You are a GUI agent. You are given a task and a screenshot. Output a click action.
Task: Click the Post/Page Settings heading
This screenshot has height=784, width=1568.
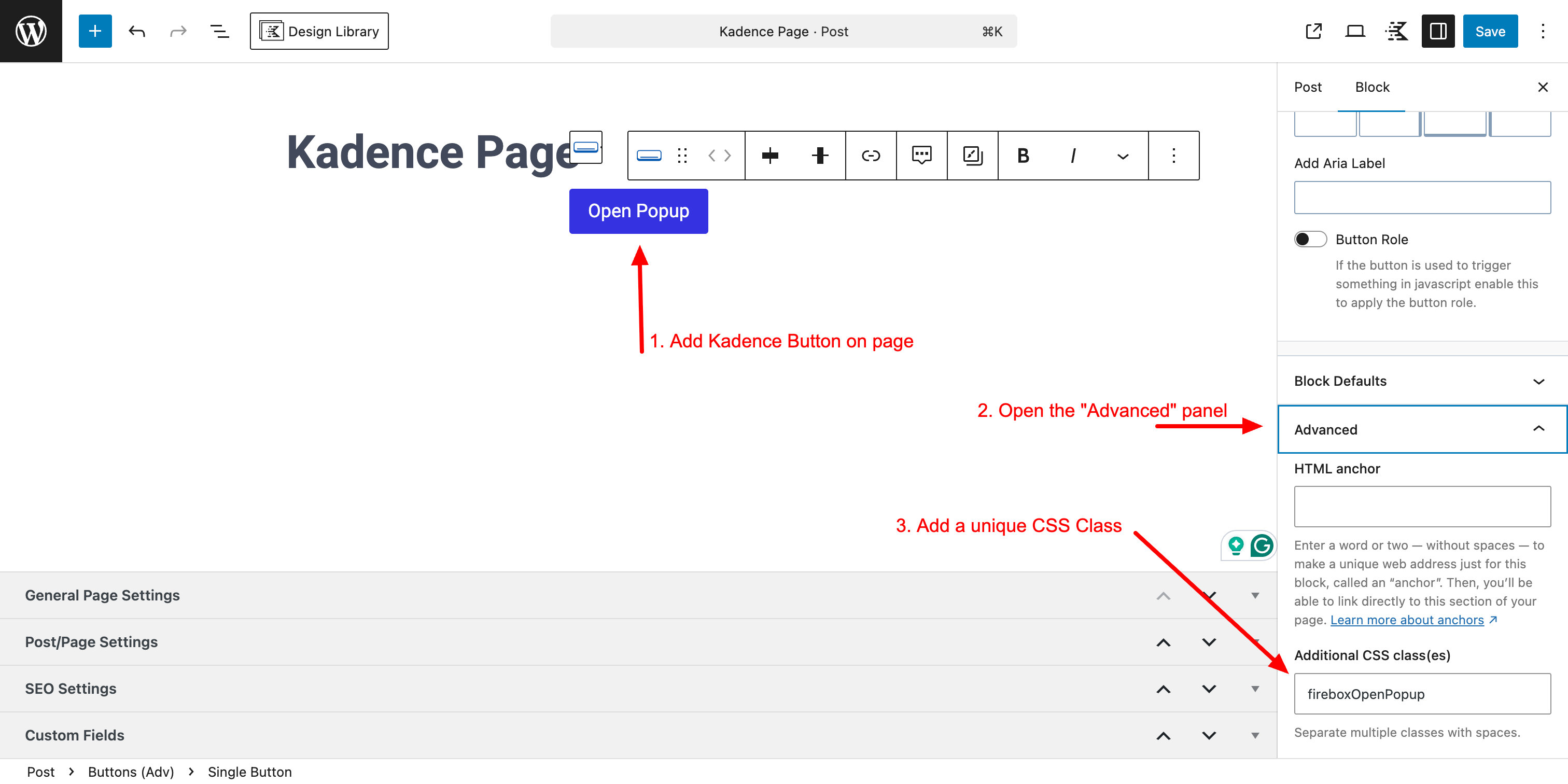tap(91, 642)
